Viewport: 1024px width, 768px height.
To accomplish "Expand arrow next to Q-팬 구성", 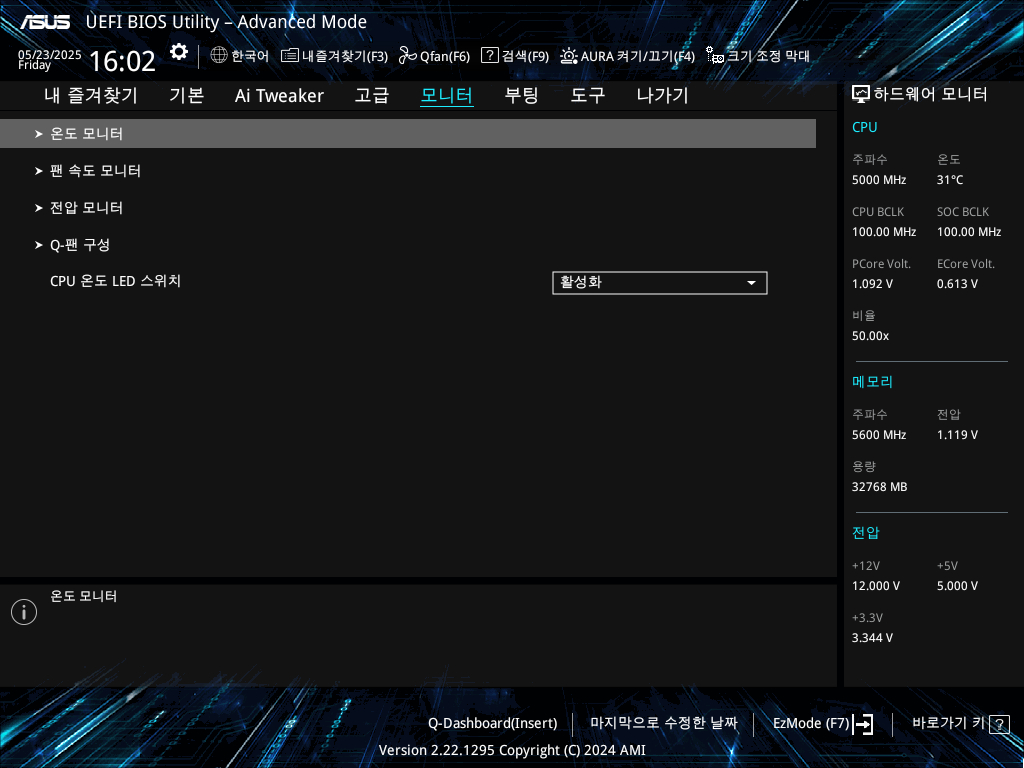I will pyautogui.click(x=39, y=246).
